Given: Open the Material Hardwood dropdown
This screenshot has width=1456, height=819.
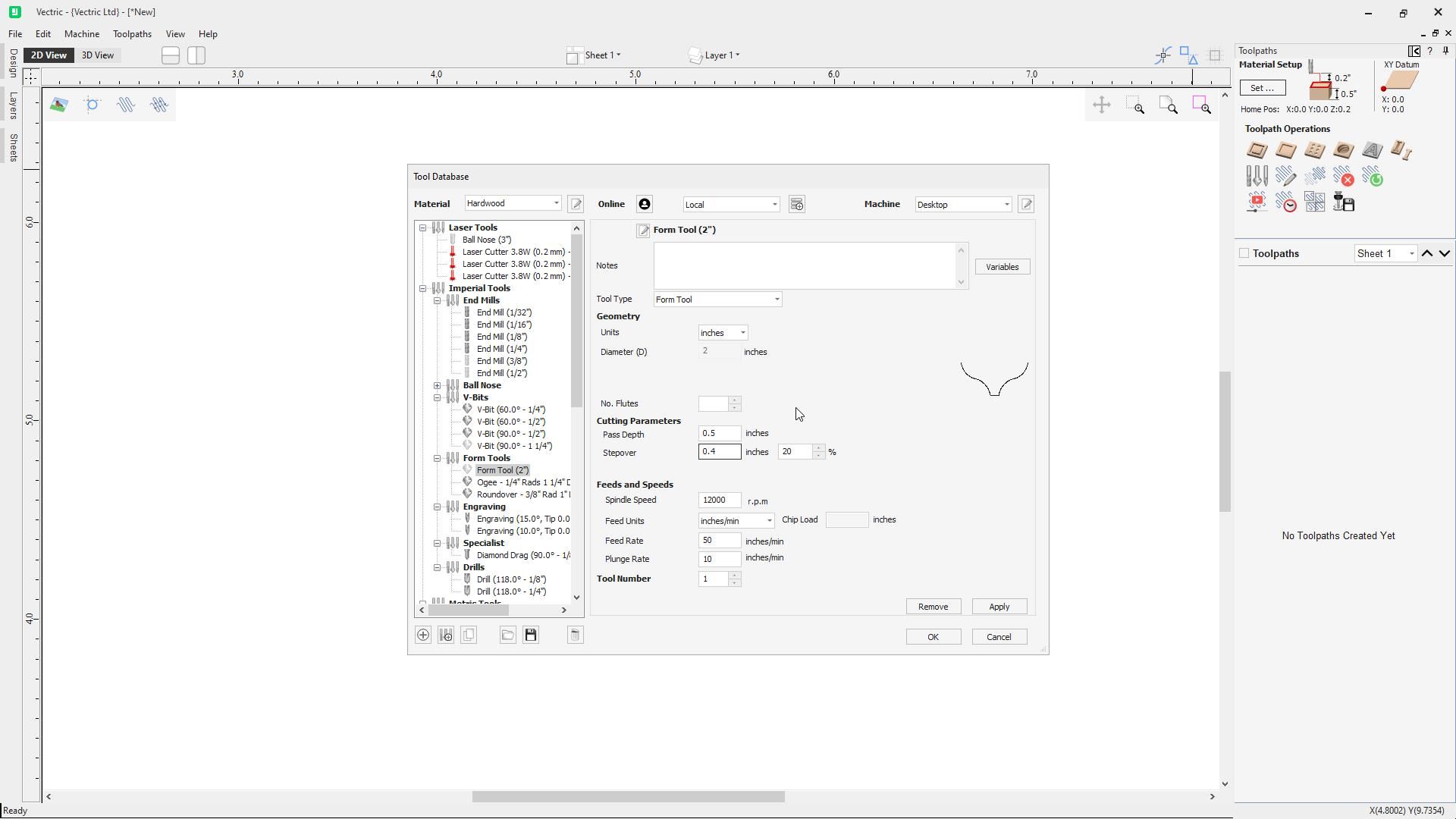Looking at the screenshot, I should (556, 203).
